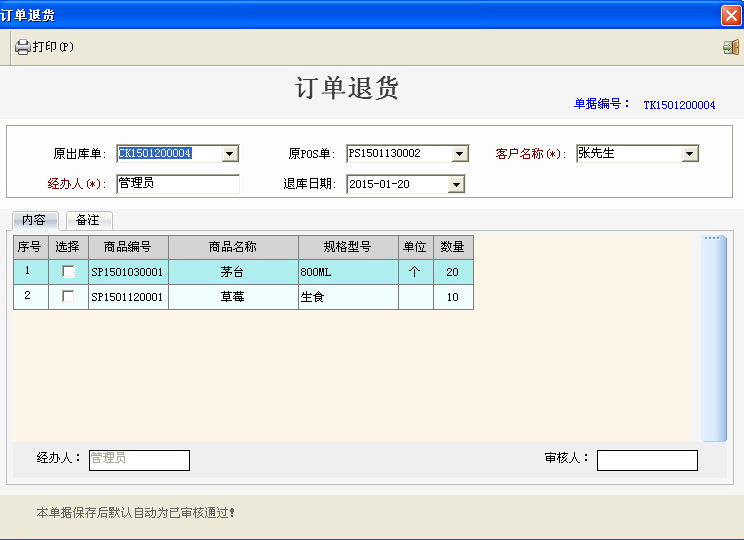Select the quantity cell showing 10
The height and width of the screenshot is (540, 744).
453,297
